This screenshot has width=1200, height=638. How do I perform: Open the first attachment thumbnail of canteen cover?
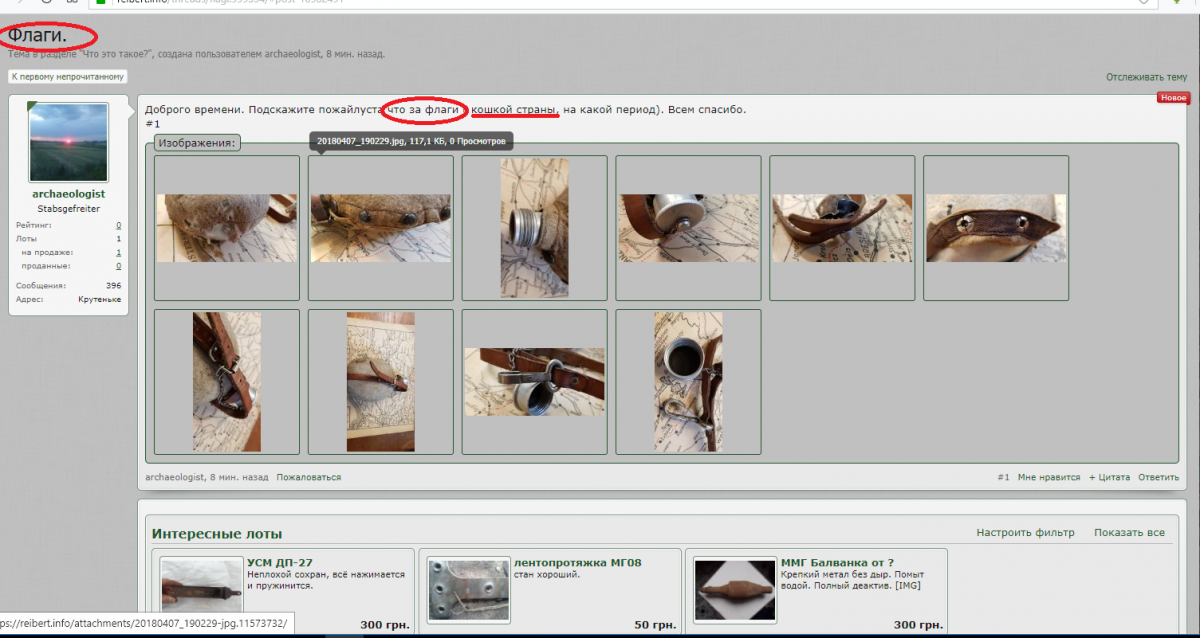point(227,228)
